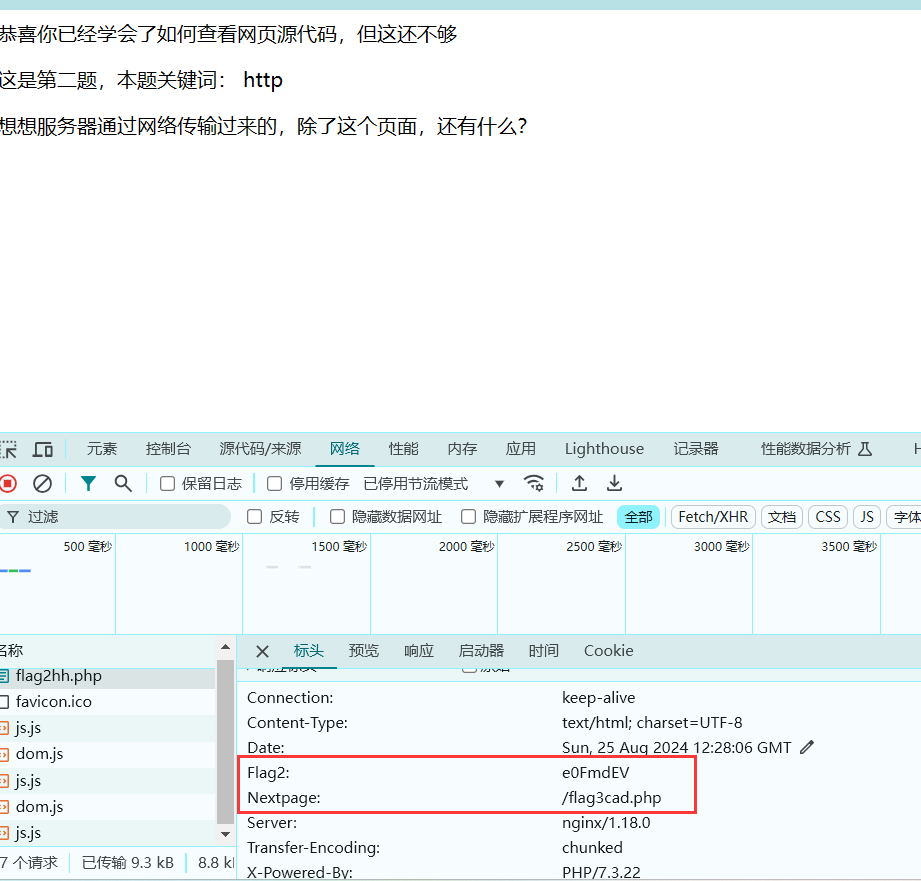Image resolution: width=921 pixels, height=881 pixels.
Task: Open network conditions wifi icon
Action: click(535, 484)
